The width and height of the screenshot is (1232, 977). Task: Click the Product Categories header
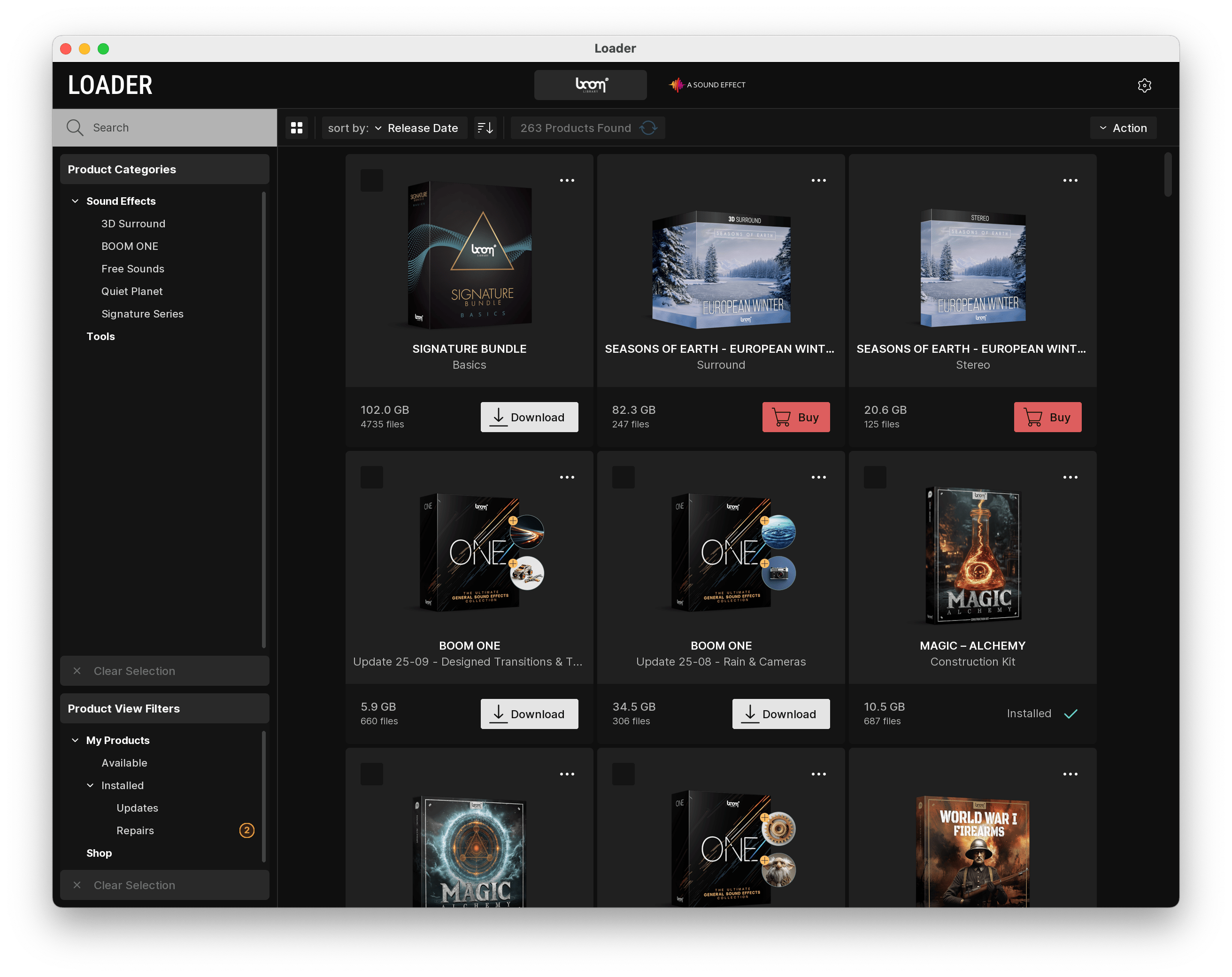(165, 169)
